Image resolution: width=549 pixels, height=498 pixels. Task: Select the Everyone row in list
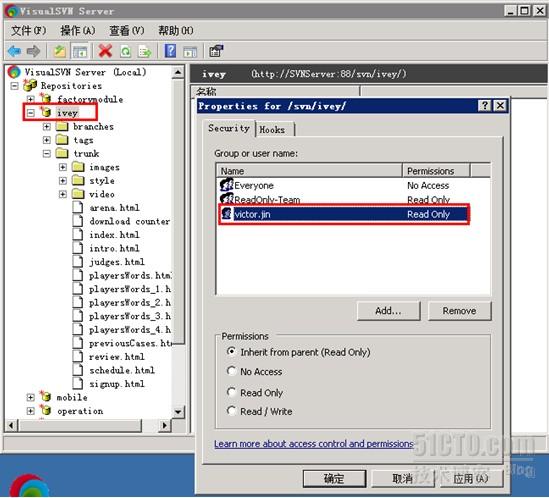coord(353,185)
